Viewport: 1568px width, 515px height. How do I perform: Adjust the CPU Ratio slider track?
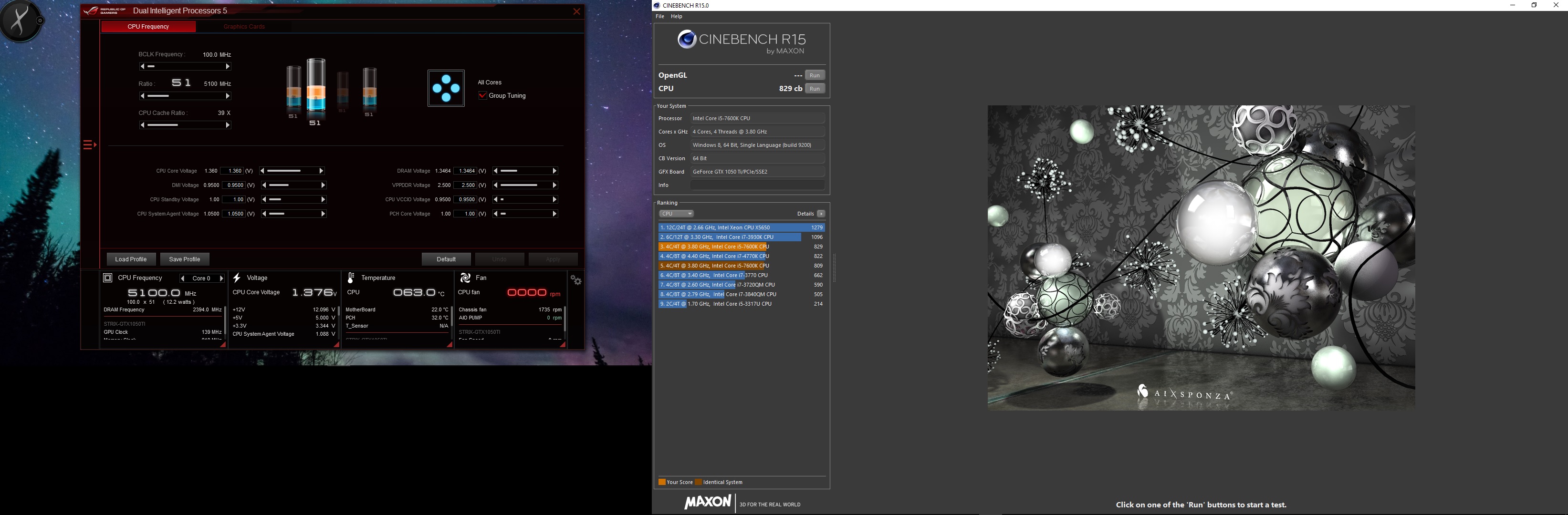(x=185, y=96)
